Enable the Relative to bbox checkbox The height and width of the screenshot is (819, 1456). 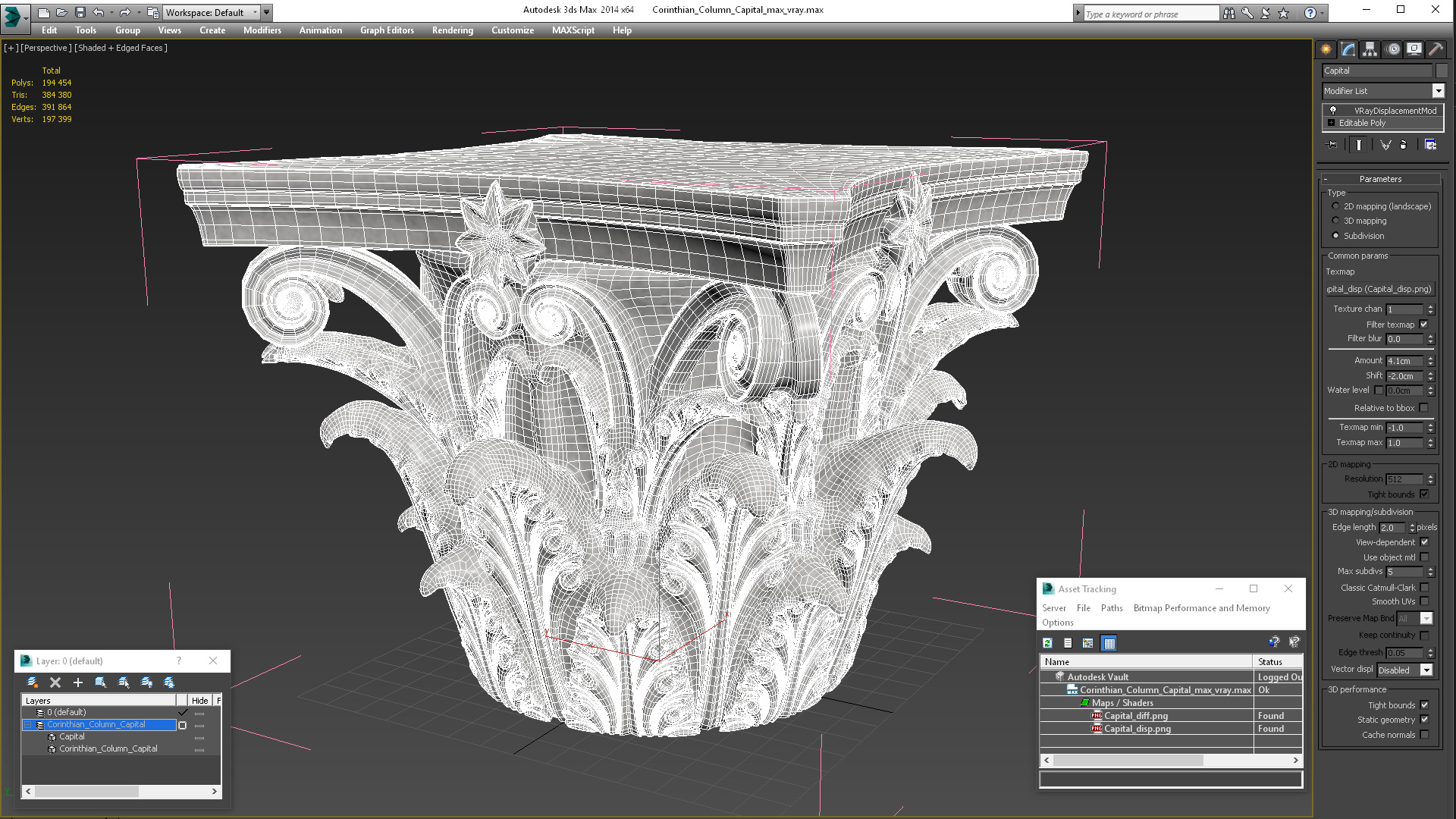pyautogui.click(x=1424, y=408)
